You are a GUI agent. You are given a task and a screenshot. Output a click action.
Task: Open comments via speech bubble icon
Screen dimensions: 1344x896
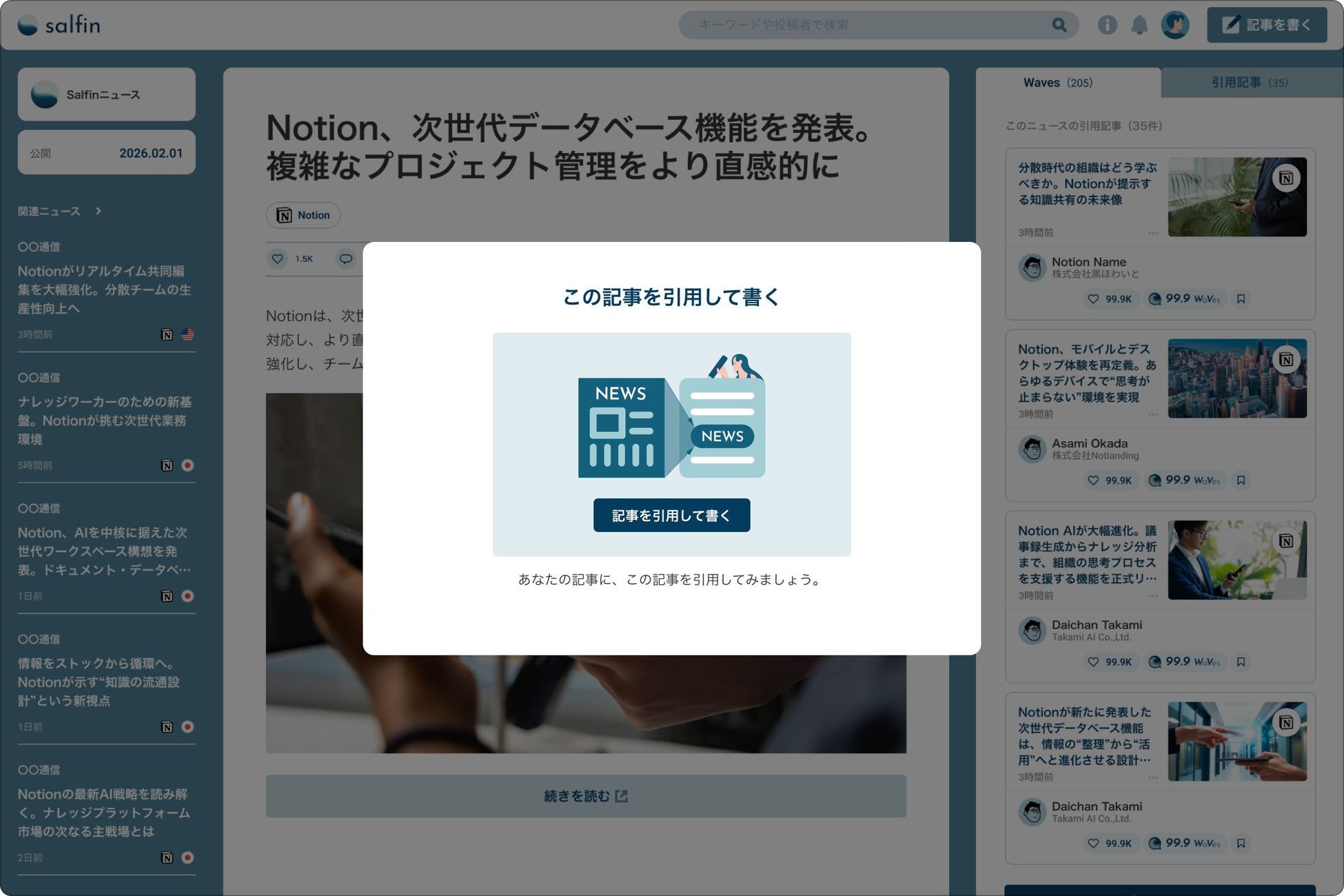point(345,258)
